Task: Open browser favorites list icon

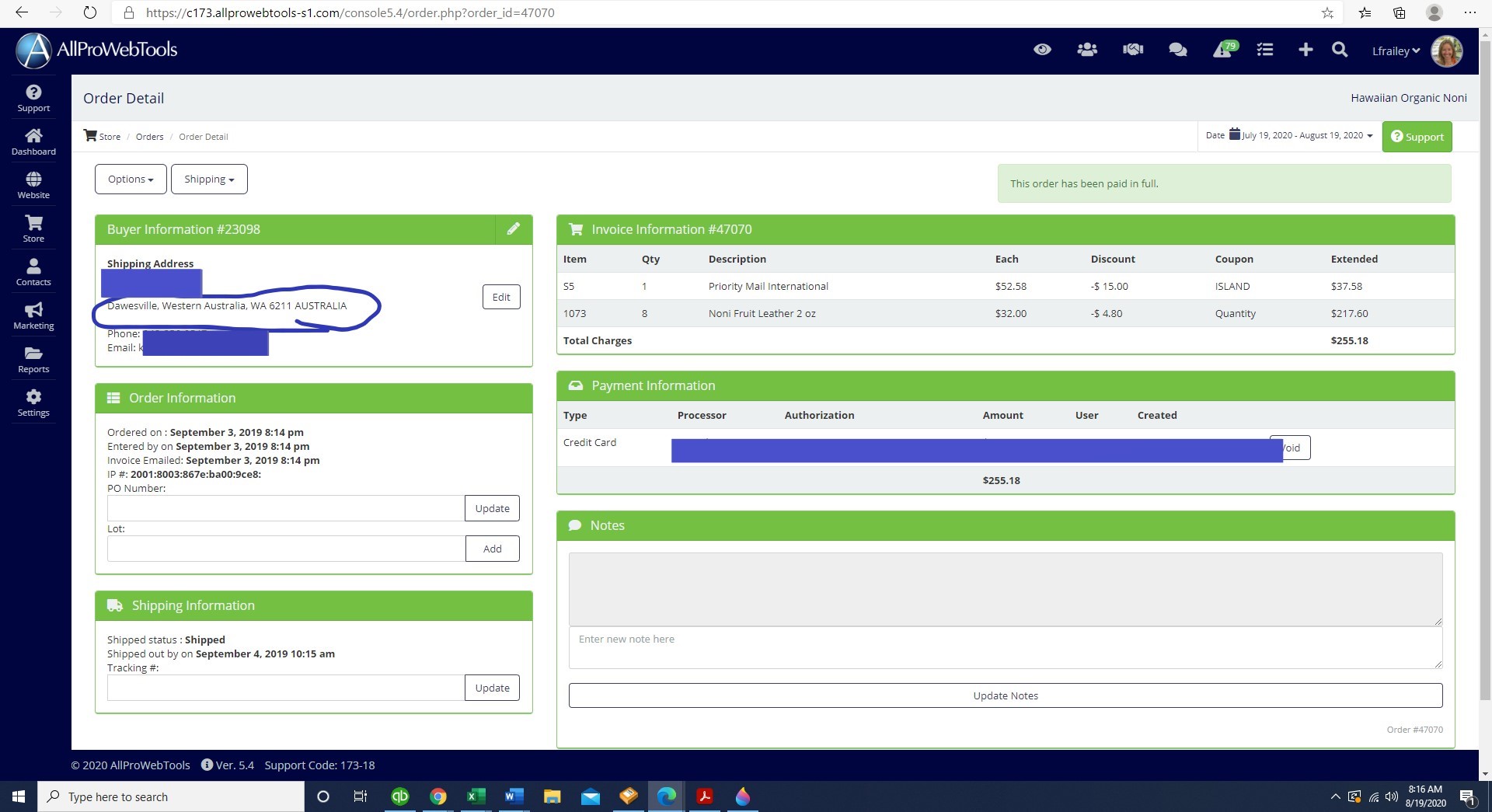Action: click(x=1365, y=13)
